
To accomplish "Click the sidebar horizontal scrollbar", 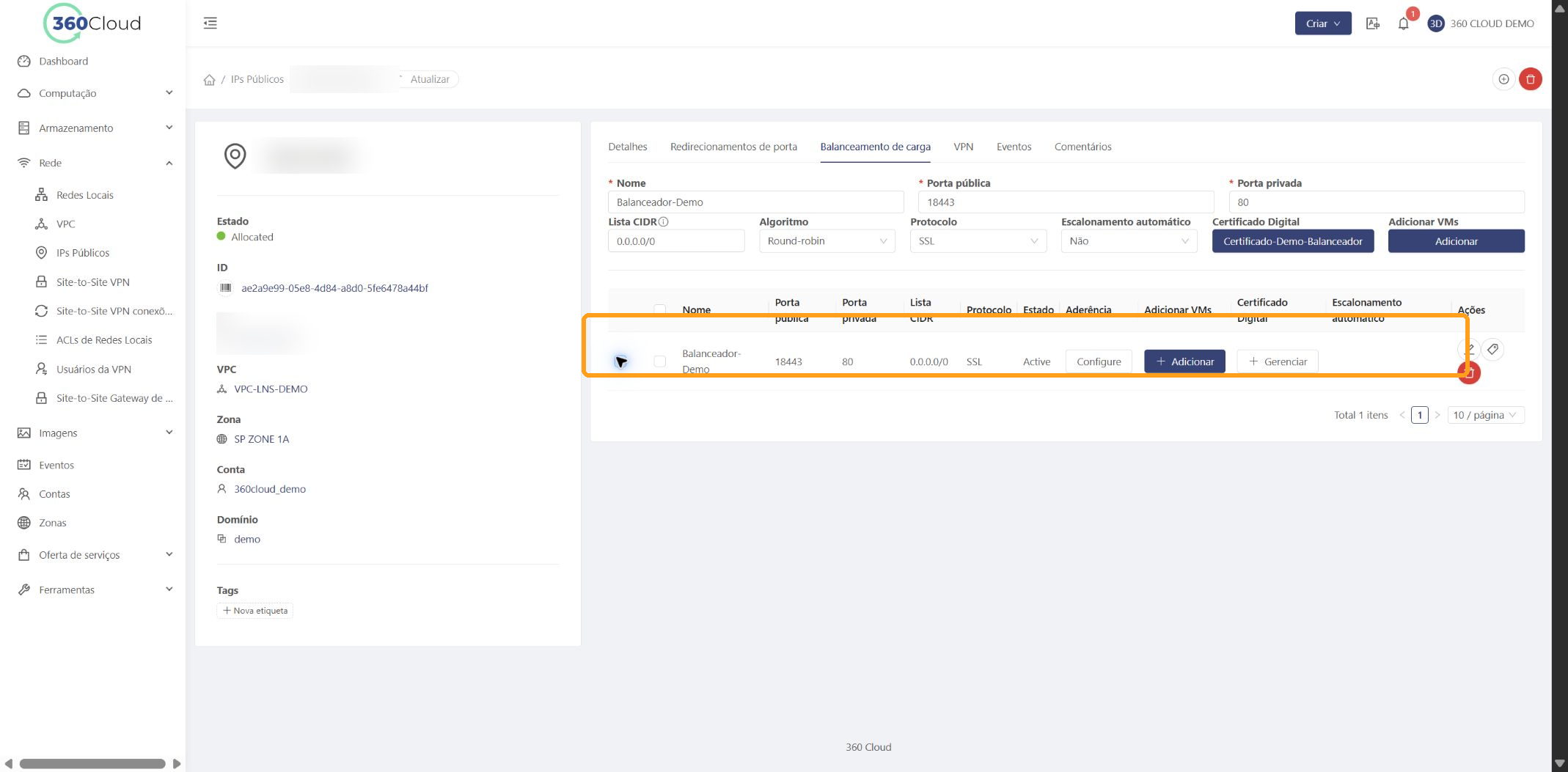I will pyautogui.click(x=92, y=764).
